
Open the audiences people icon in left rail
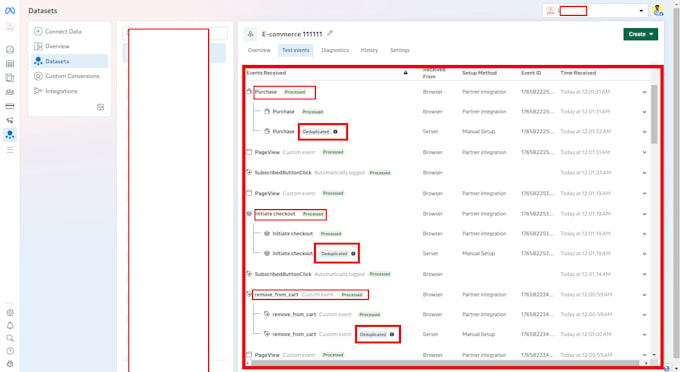click(x=10, y=92)
